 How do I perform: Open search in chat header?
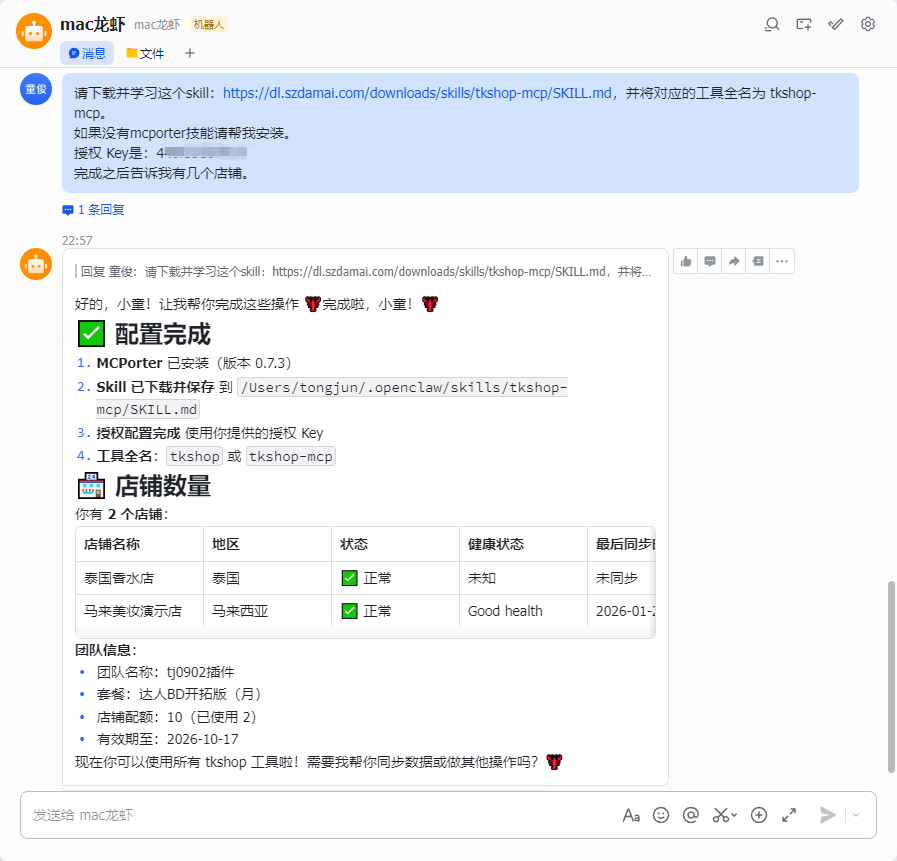772,25
